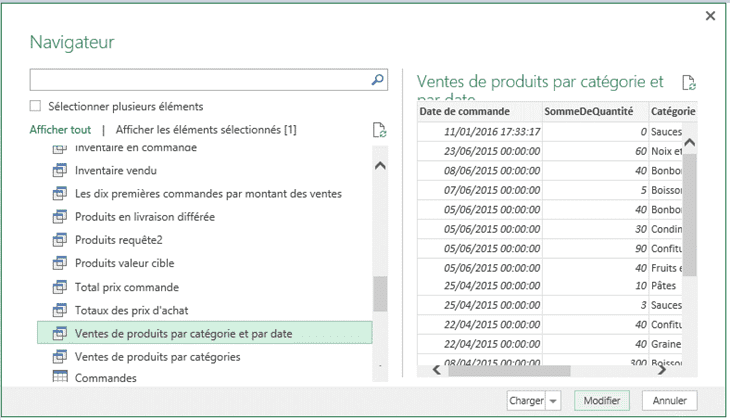Switch to the Afficher tout view
Screen dimensions: 730x420
click(x=60, y=130)
